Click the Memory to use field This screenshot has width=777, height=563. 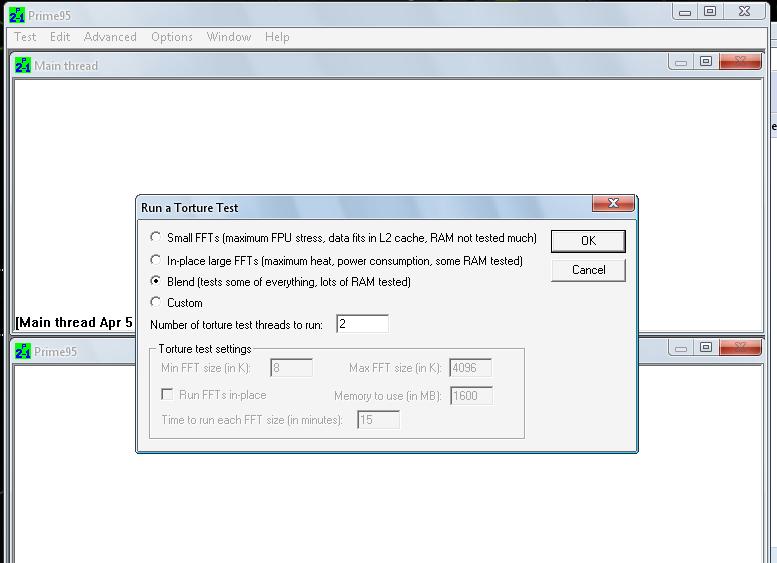(x=471, y=395)
